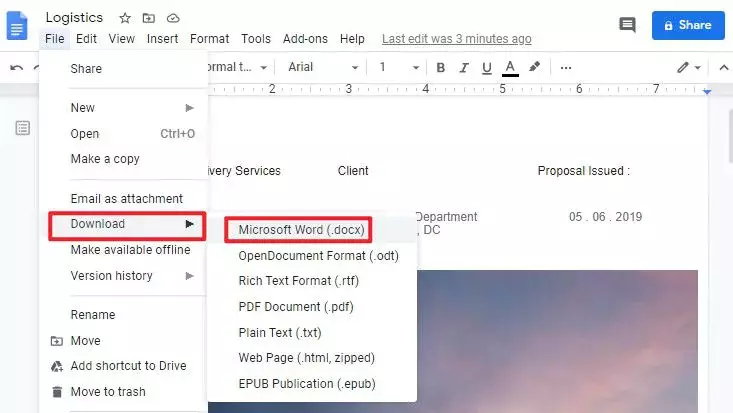Open the Insert menu
The image size is (733, 413).
(162, 39)
